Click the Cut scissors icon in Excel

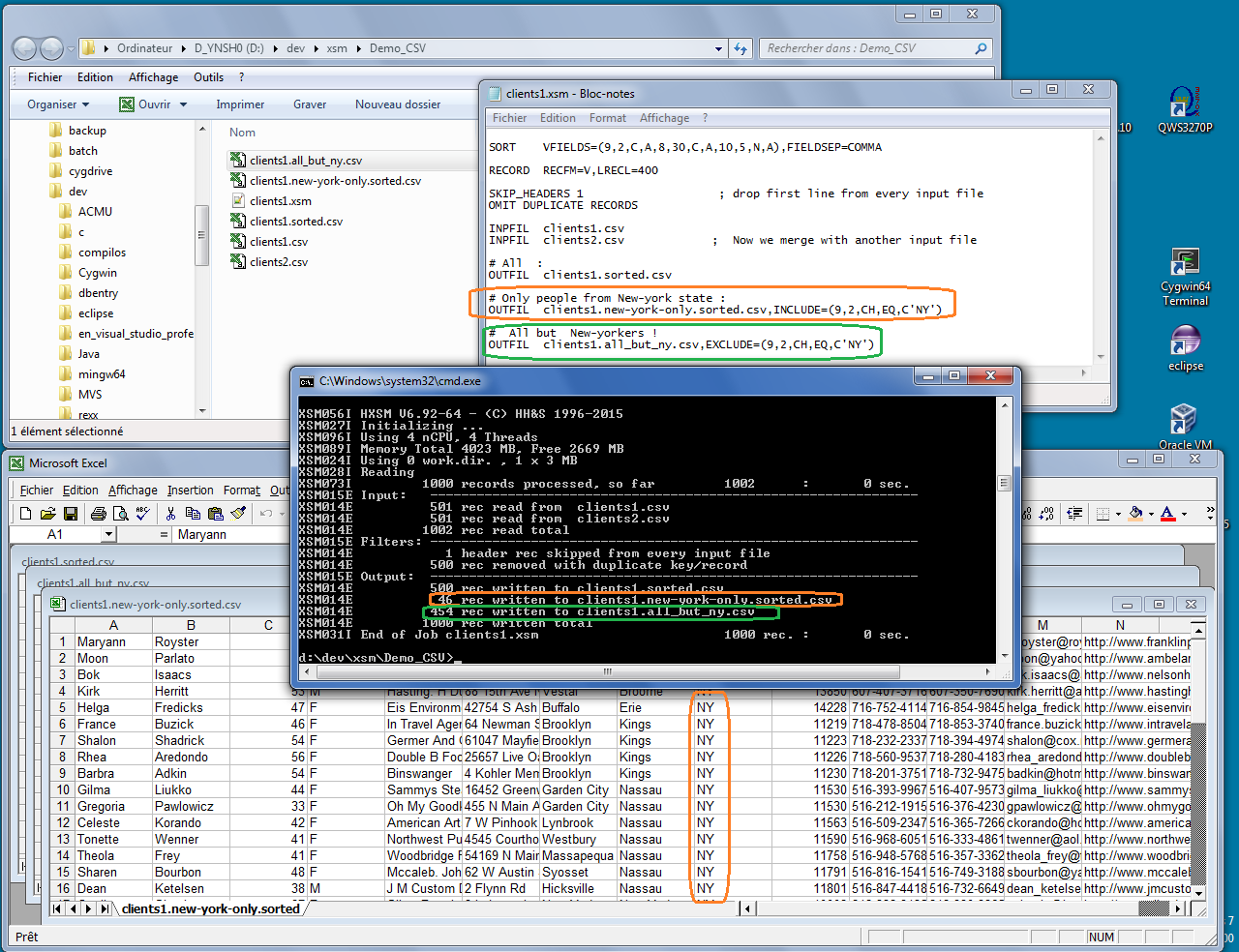pos(171,514)
